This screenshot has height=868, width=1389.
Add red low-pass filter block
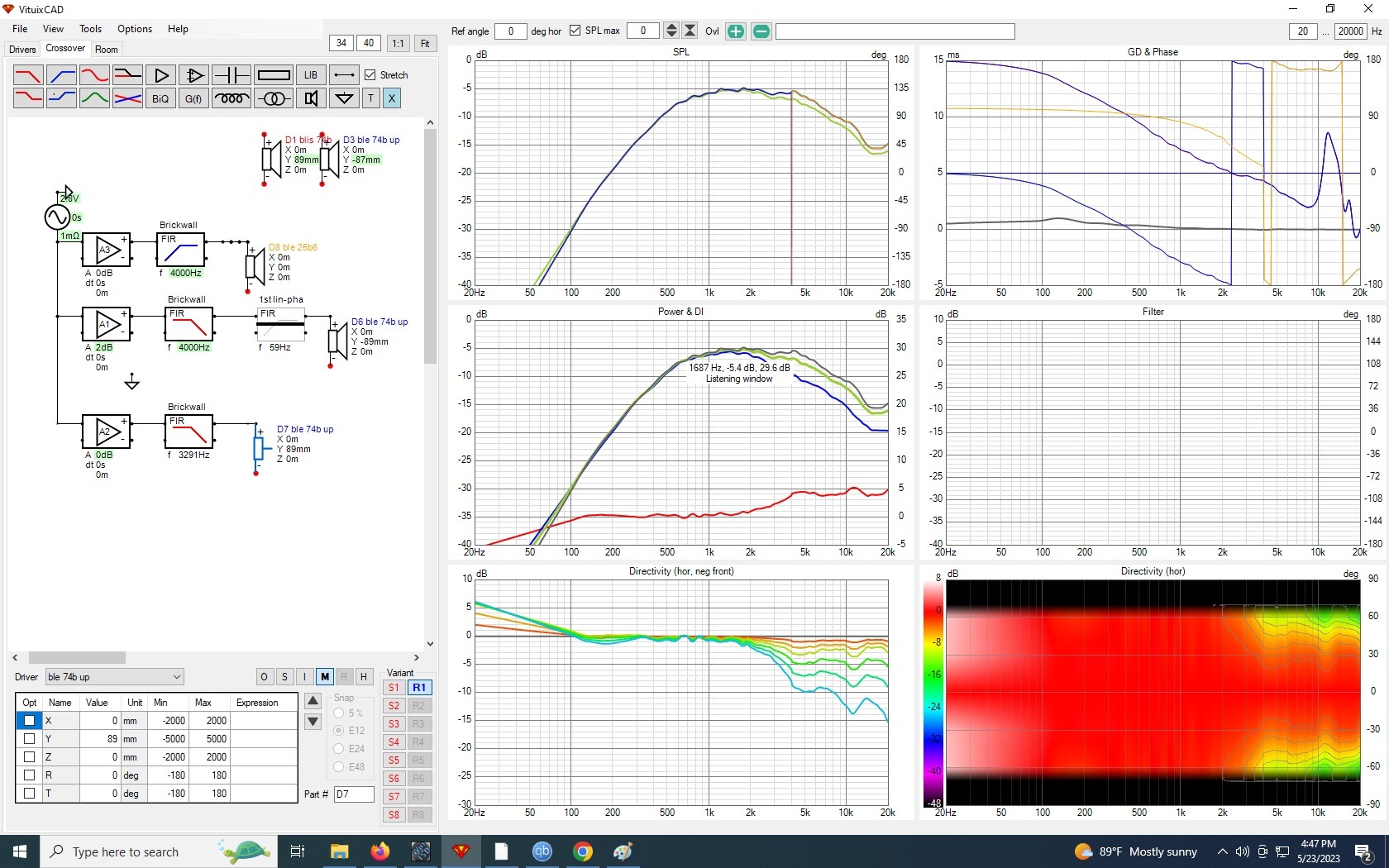pyautogui.click(x=28, y=75)
